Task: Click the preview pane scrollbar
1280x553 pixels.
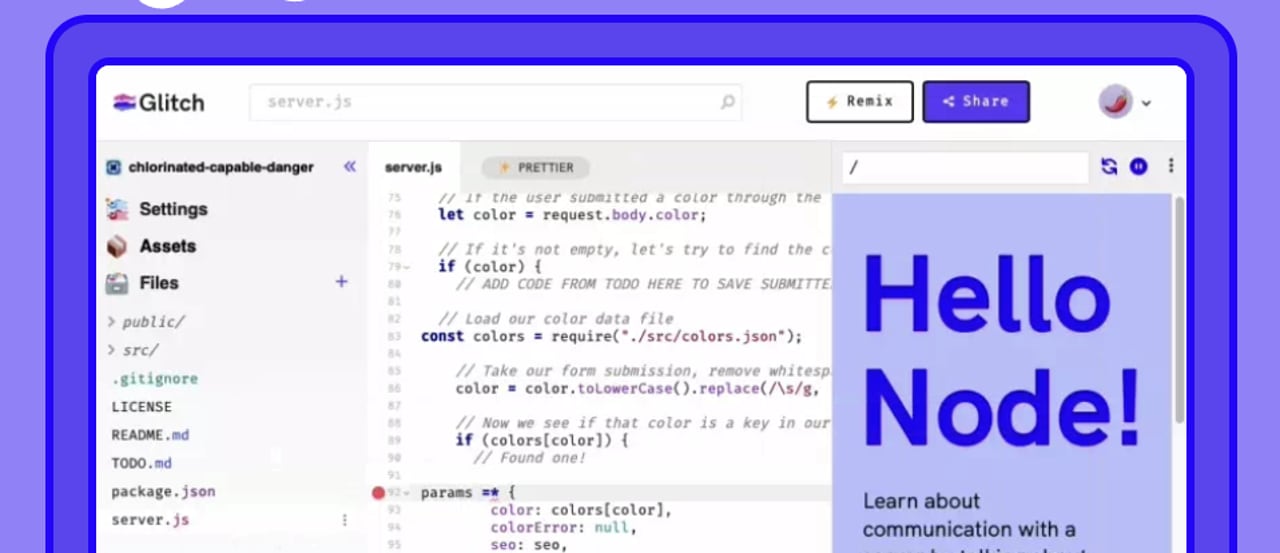Action: click(1179, 308)
